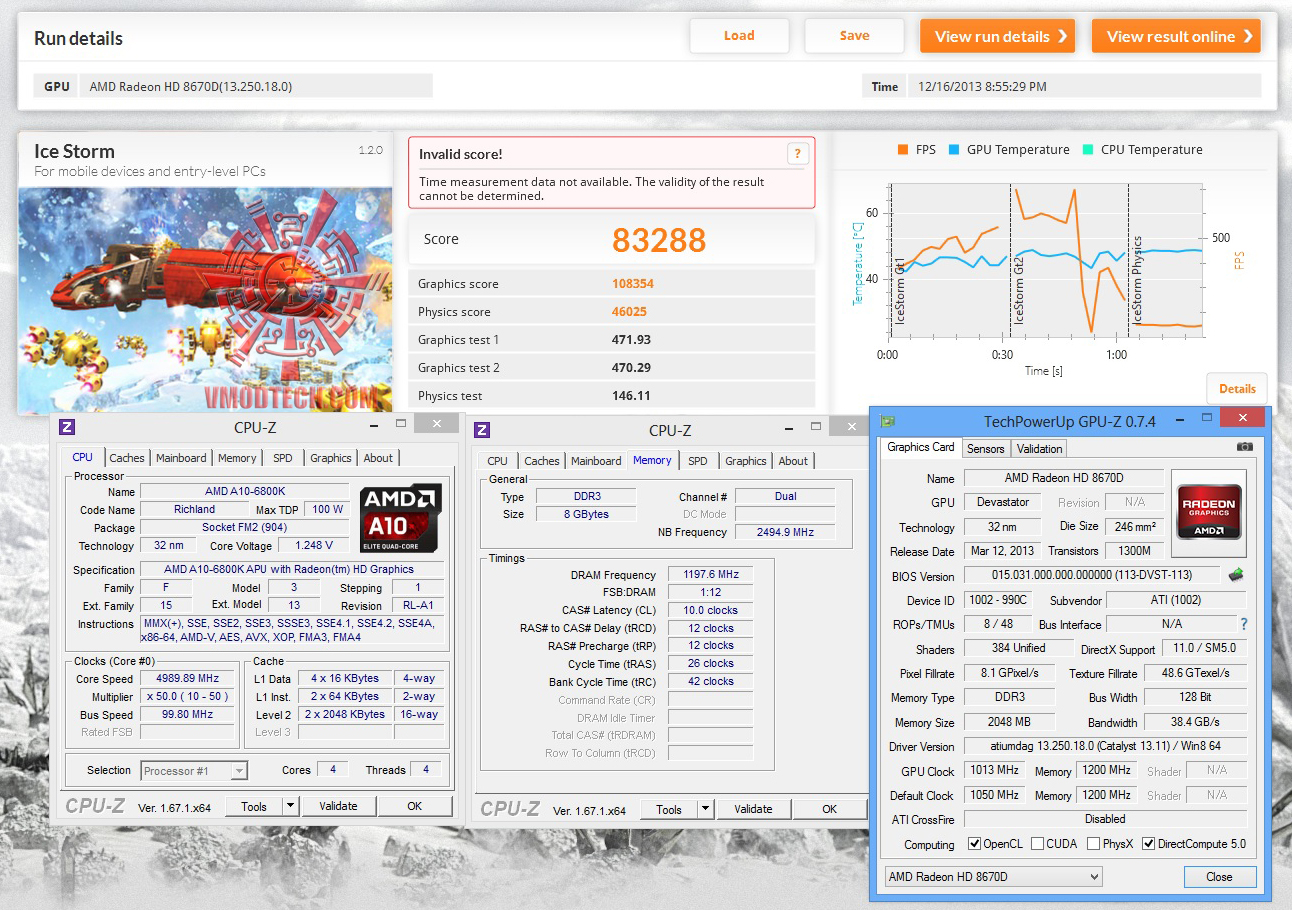Click the Ice Storm benchmark thumbnail image
This screenshot has height=910, width=1292.
pos(205,299)
